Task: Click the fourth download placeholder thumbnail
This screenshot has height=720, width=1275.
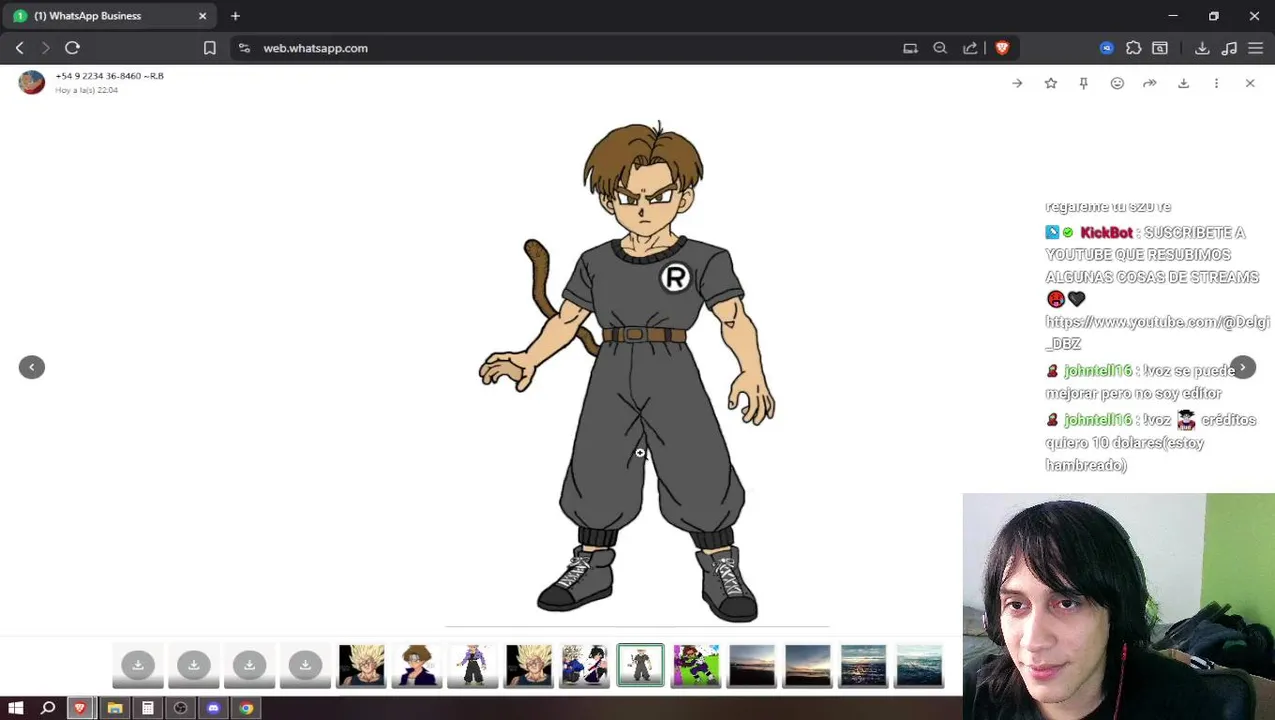Action: (305, 666)
